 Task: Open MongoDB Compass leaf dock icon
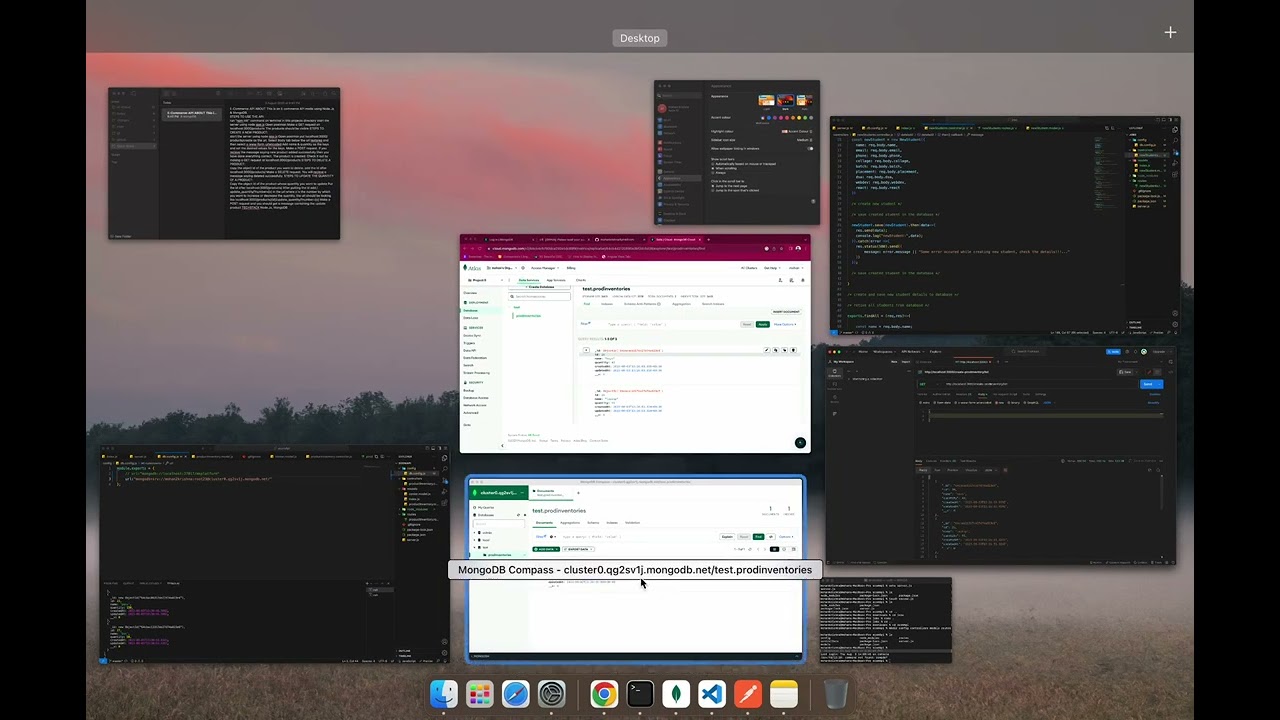(676, 694)
